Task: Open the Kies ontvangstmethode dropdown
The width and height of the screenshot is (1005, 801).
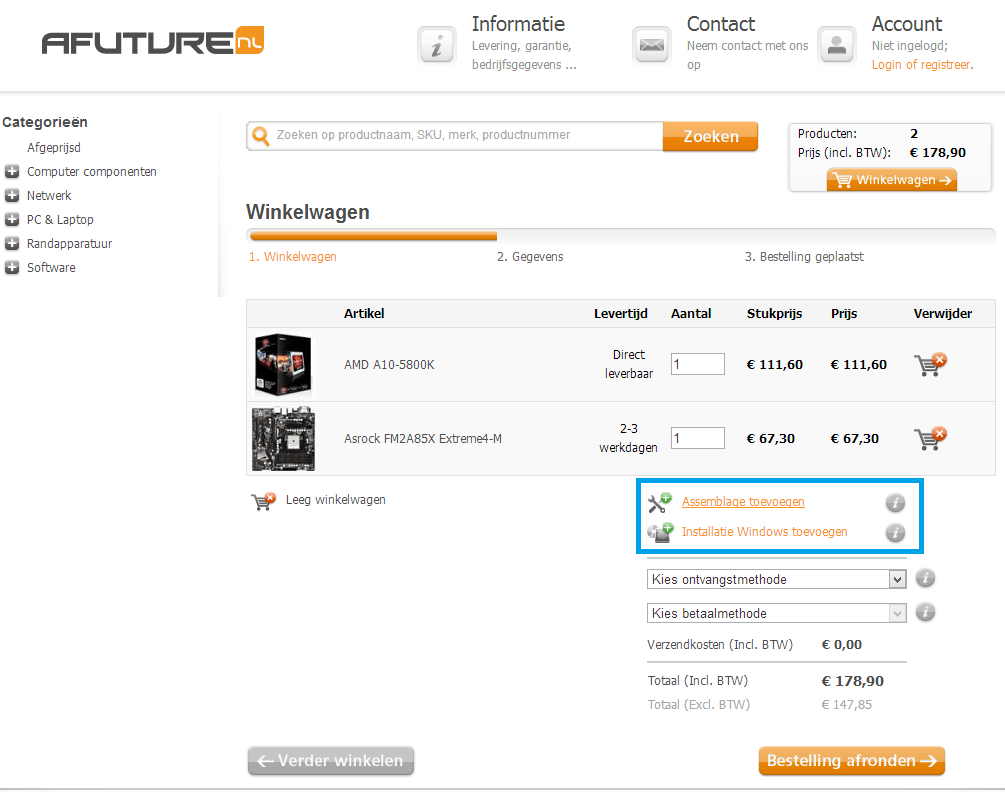Action: click(x=776, y=579)
